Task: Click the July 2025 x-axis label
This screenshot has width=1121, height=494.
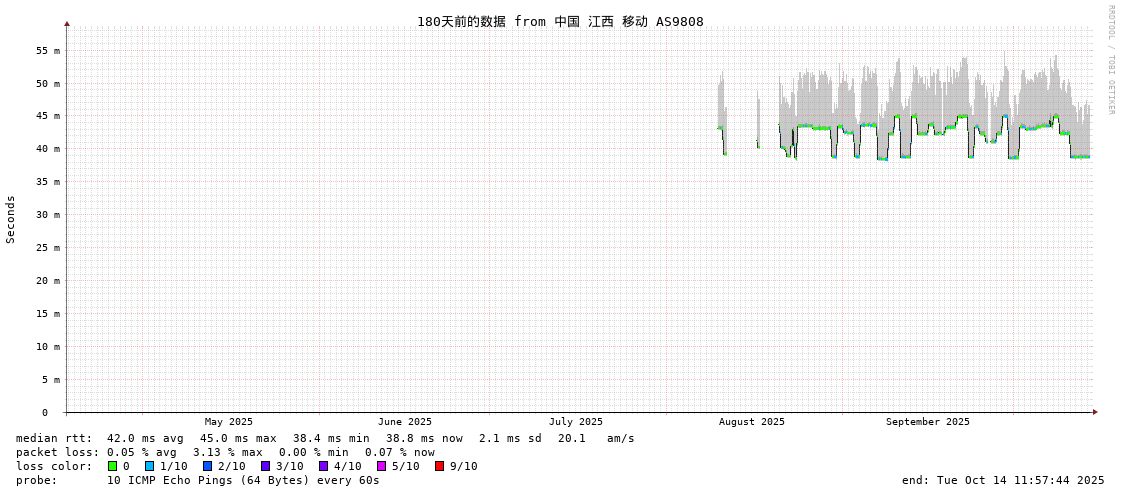Action: 576,422
